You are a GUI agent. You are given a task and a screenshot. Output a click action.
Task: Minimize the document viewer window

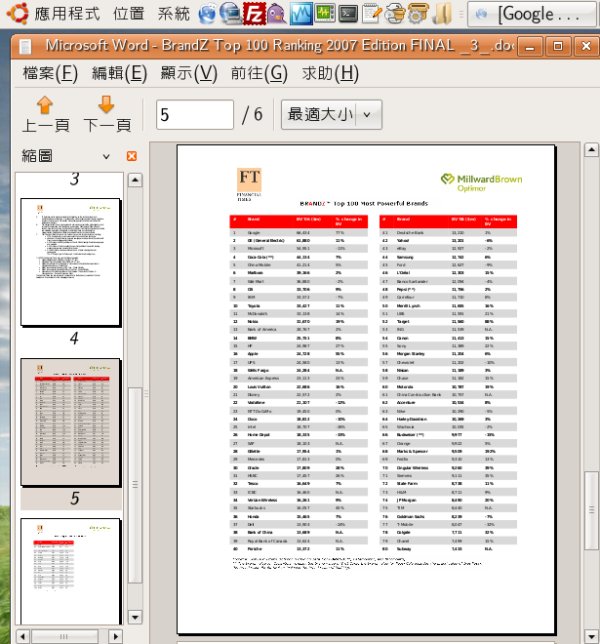pos(530,46)
